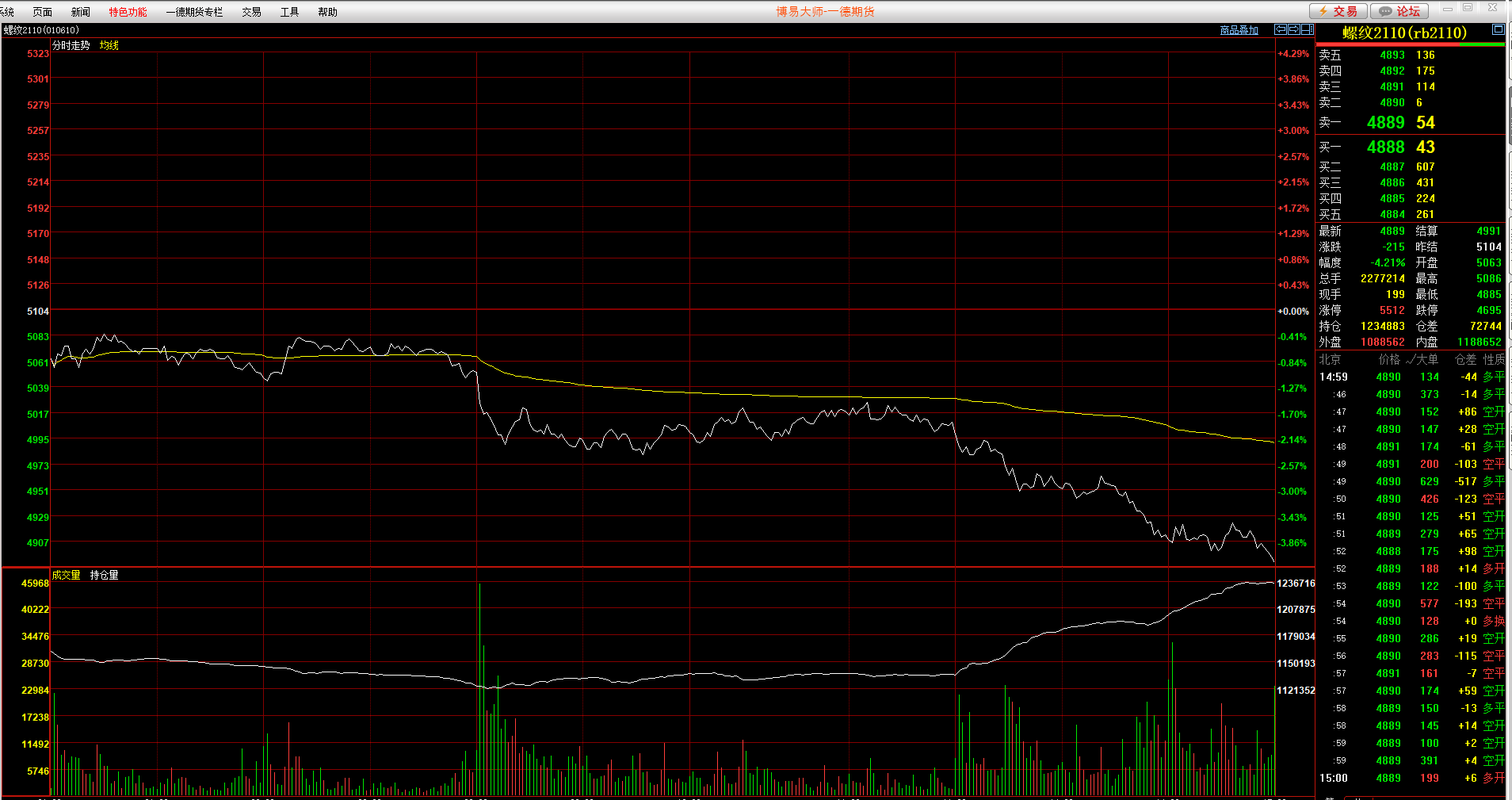Click the lightning 交易 button at top right

pyautogui.click(x=1338, y=11)
